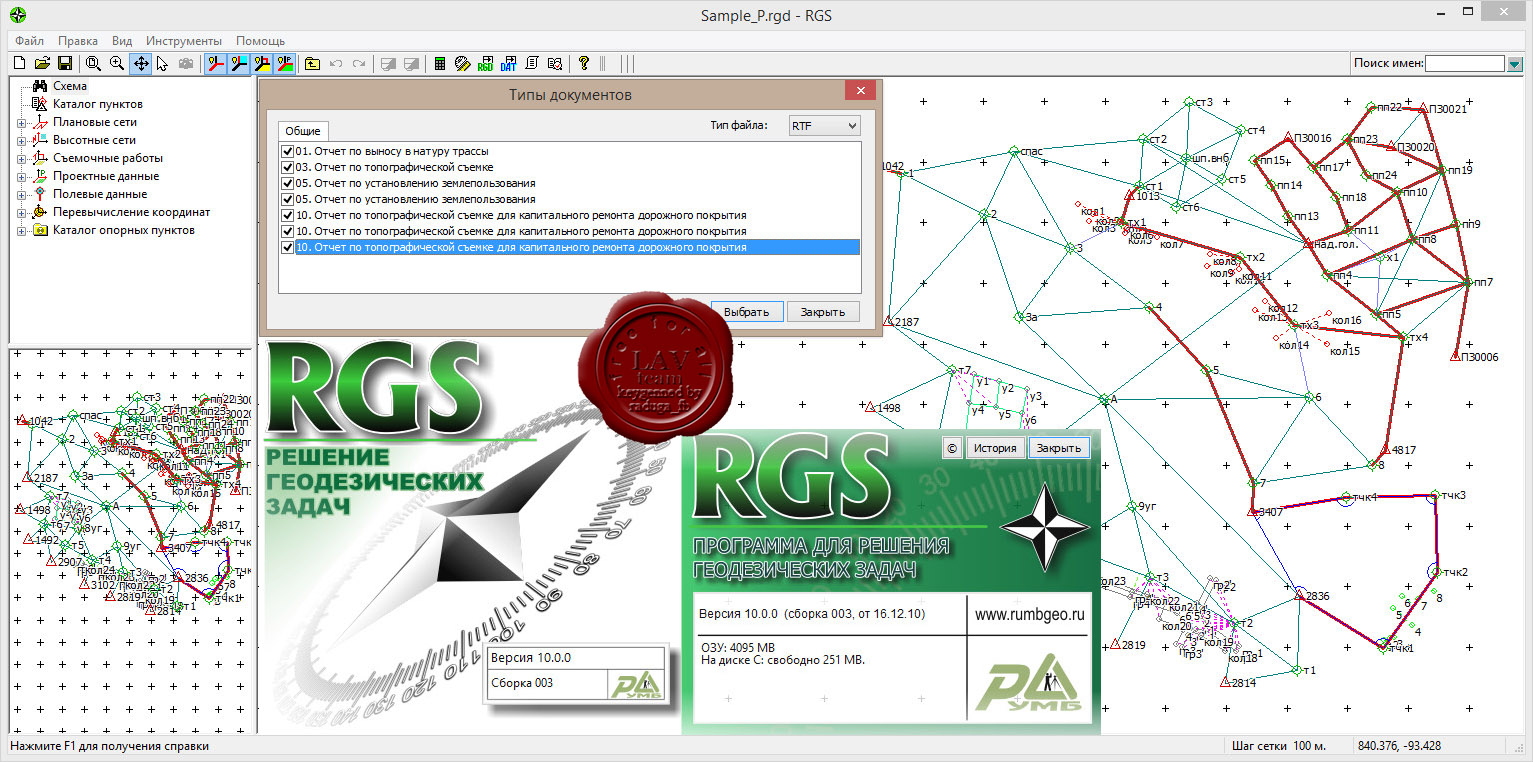Click the История button in the About window
The height and width of the screenshot is (762, 1533).
996,448
